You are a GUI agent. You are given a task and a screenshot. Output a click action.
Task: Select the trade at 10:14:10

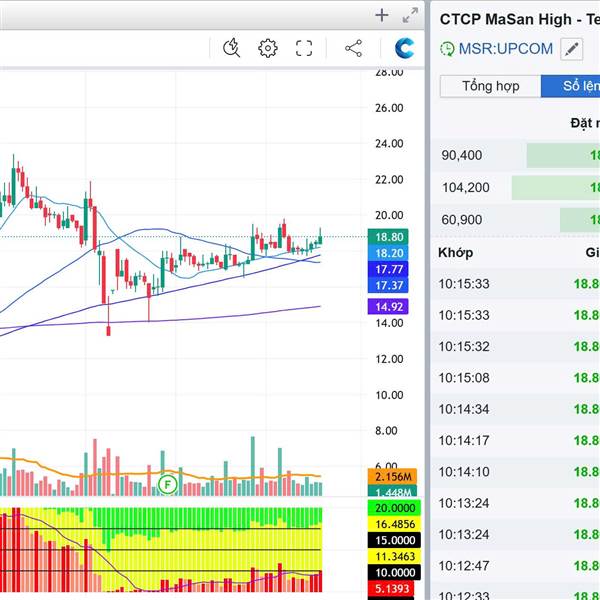coord(516,472)
